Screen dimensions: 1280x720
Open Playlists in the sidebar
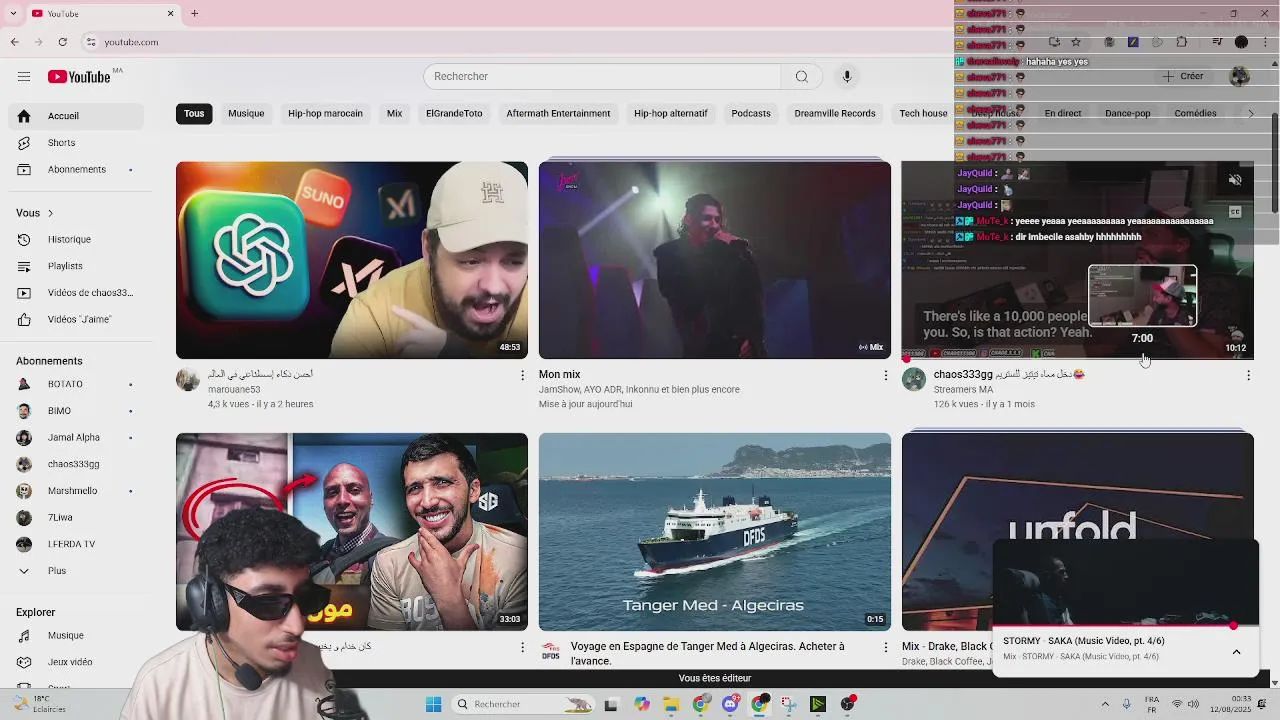[75, 266]
